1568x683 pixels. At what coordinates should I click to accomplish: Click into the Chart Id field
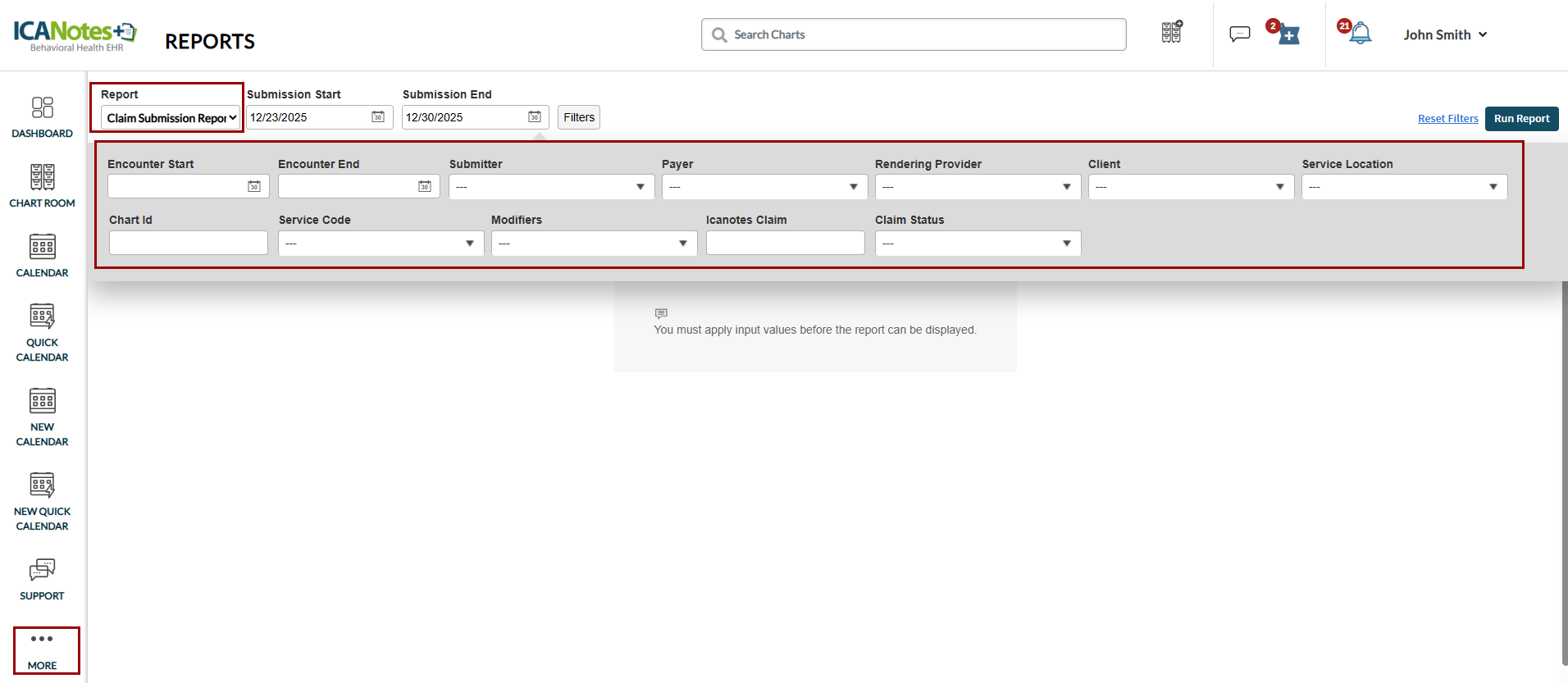[x=189, y=244]
